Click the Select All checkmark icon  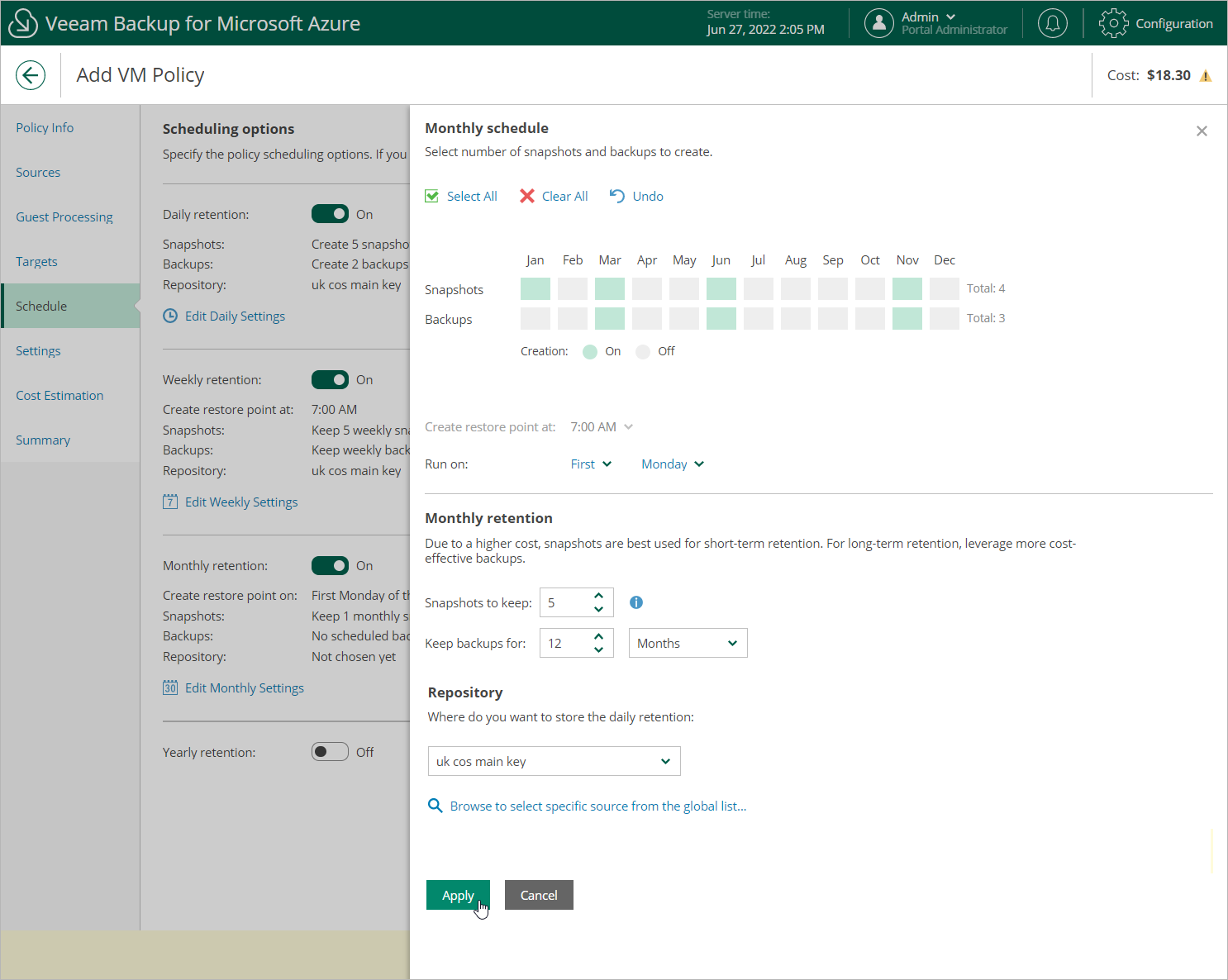[431, 196]
